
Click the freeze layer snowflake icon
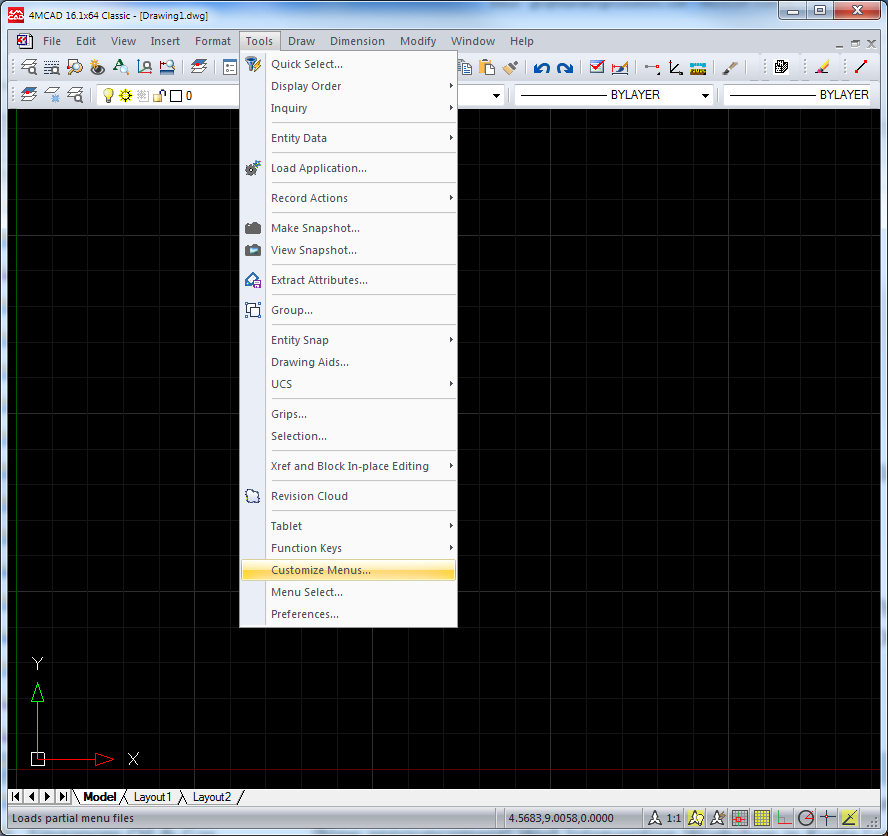52,95
